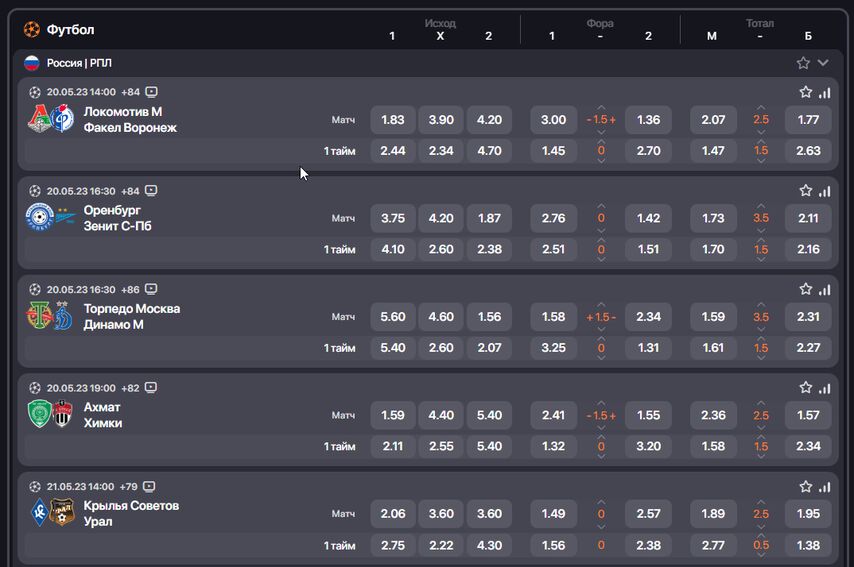Pick Зенит С-Пб win at 1.87
The height and width of the screenshot is (567, 854).
489,218
